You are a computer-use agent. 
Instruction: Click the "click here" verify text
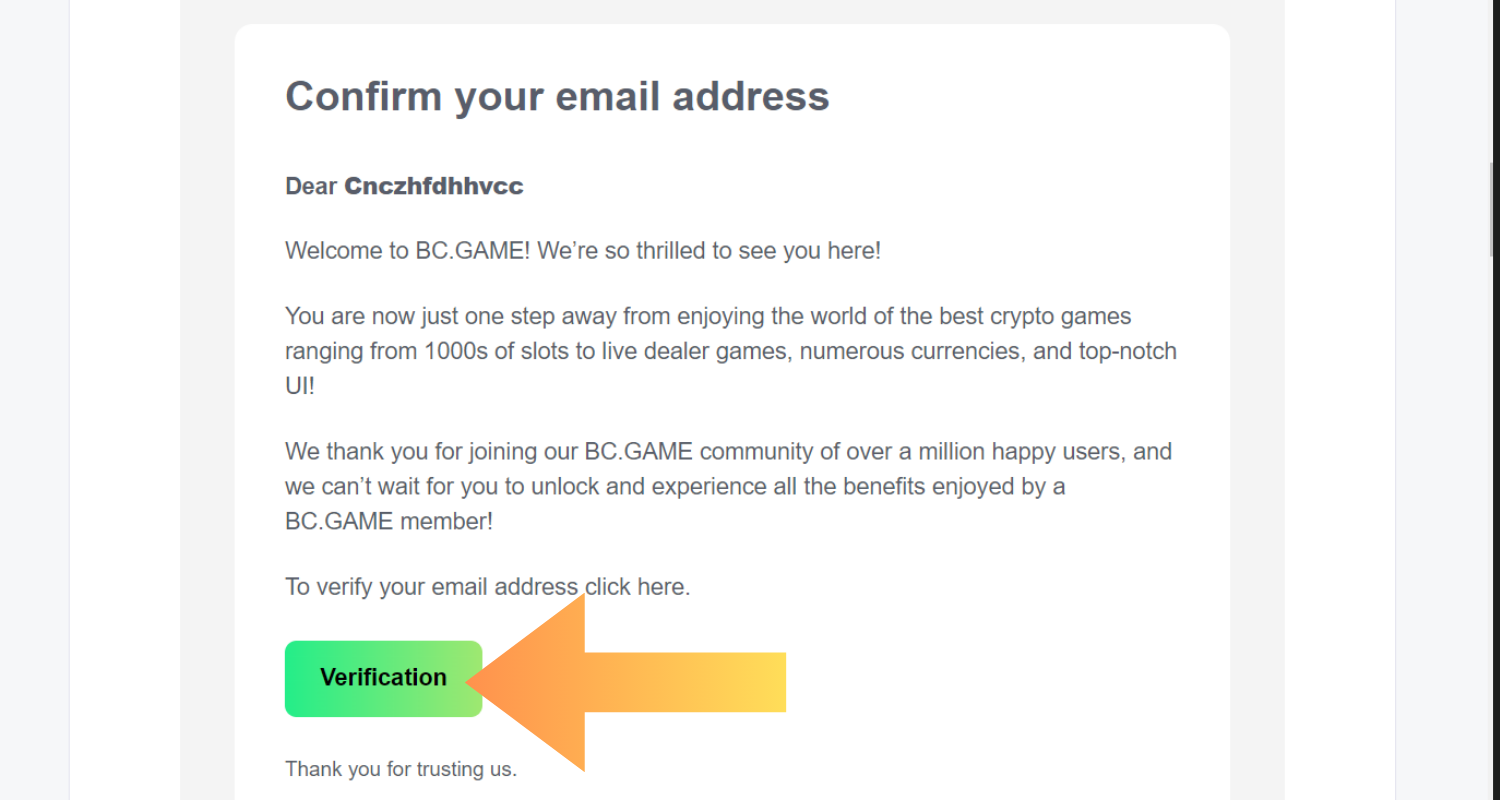pyautogui.click(x=636, y=587)
